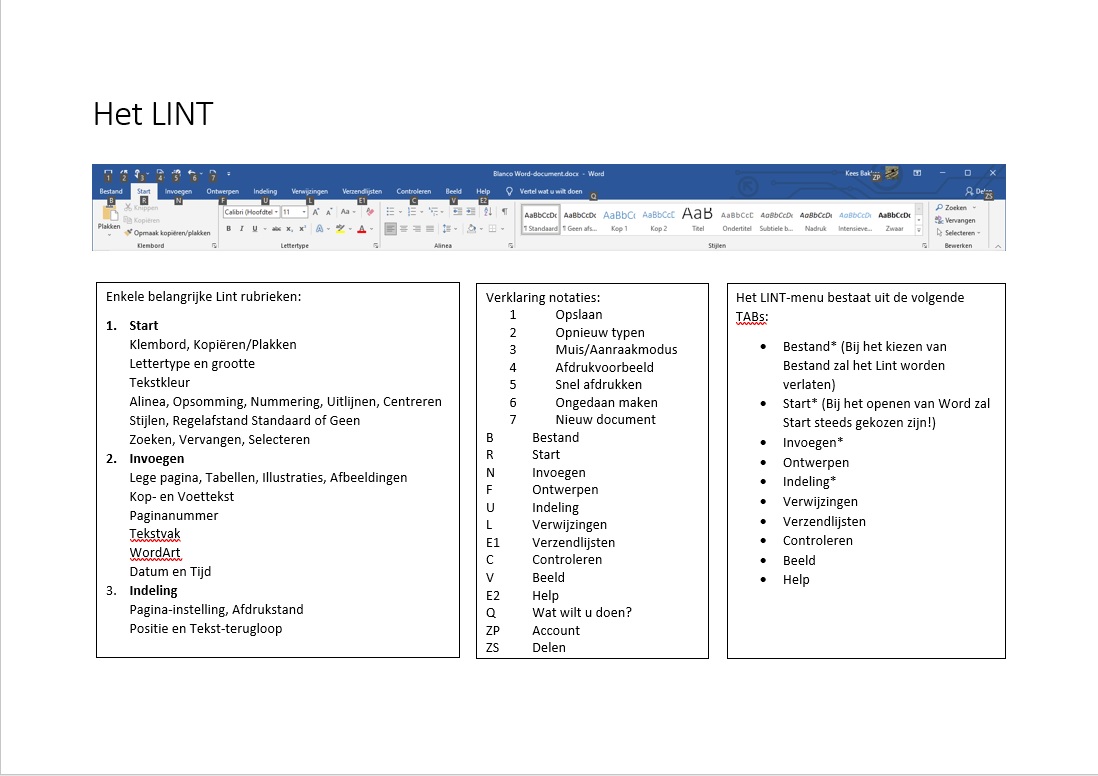Select the Kop 1 style thumbnail
This screenshot has height=776, width=1098.
(619, 218)
